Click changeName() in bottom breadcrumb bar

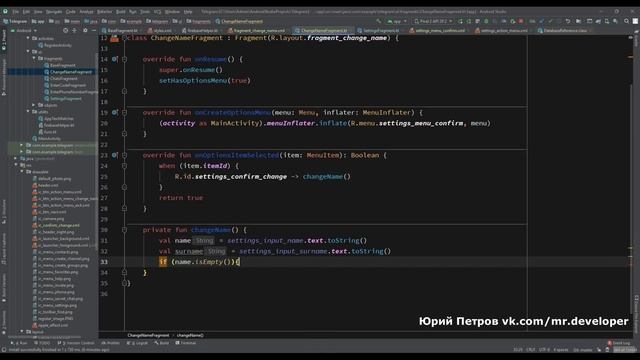(x=190, y=335)
